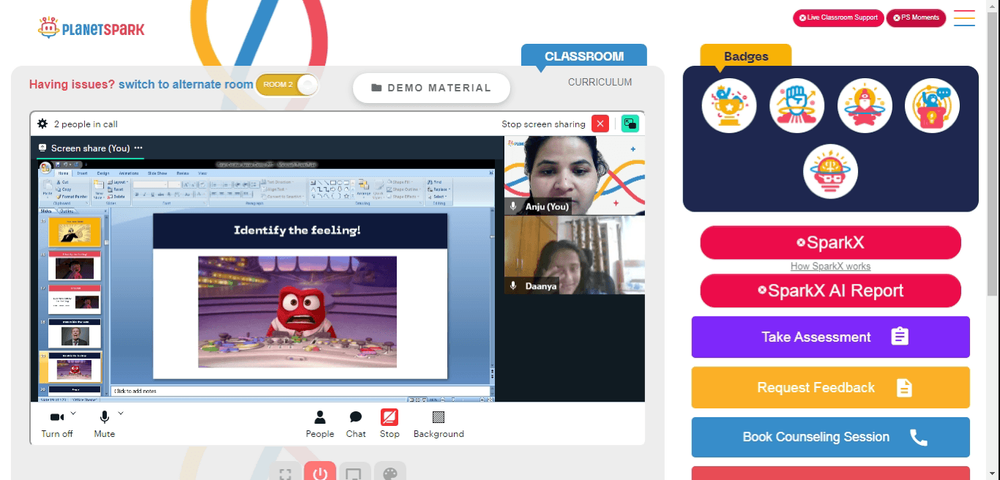The width and height of the screenshot is (1000, 480).
Task: Click Live Classroom Support button
Action: [838, 18]
